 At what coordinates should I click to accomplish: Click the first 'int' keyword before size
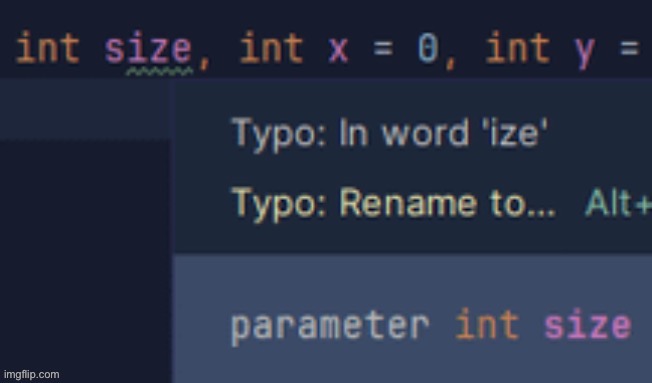coord(47,49)
